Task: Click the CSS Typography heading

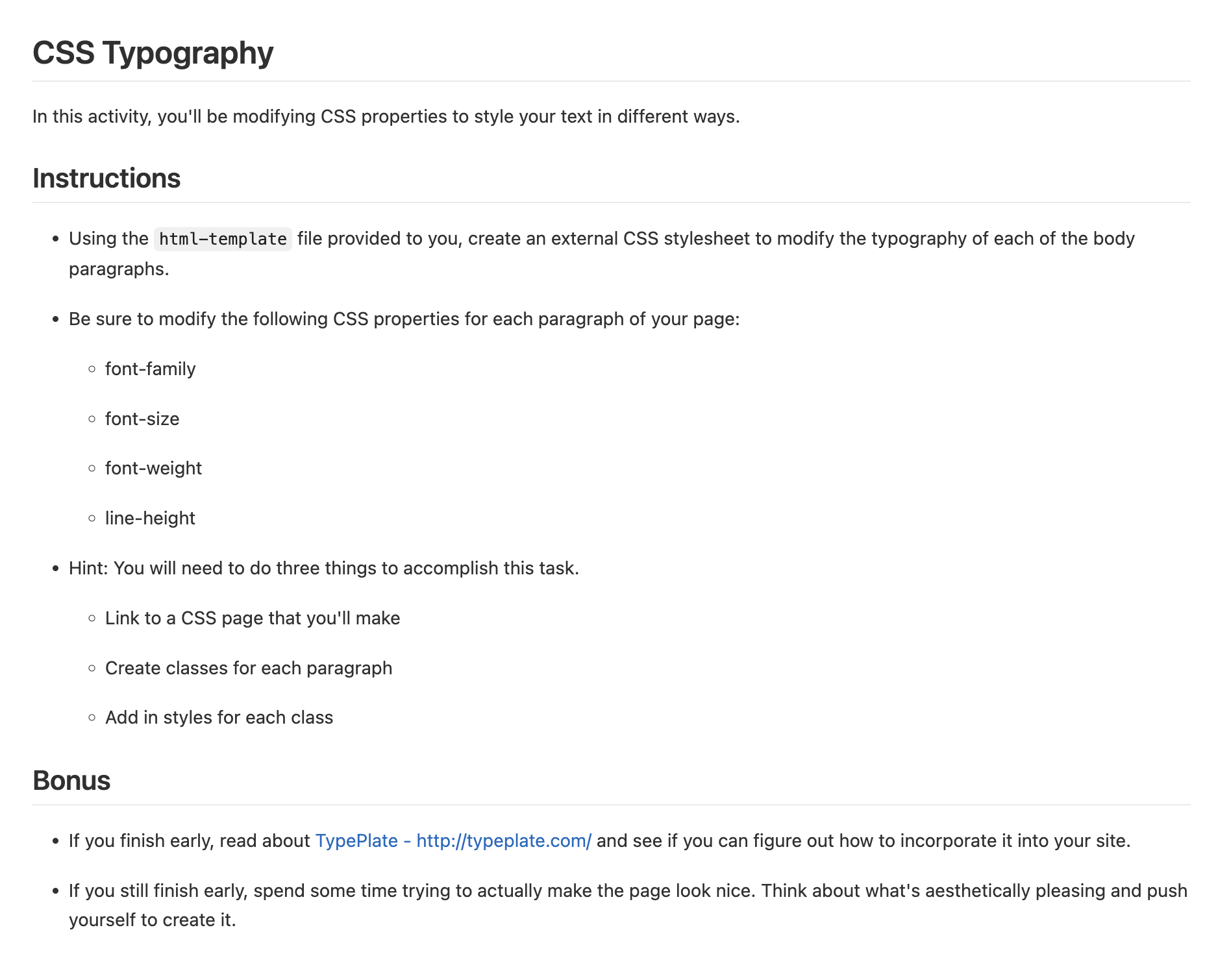Action: coord(153,53)
